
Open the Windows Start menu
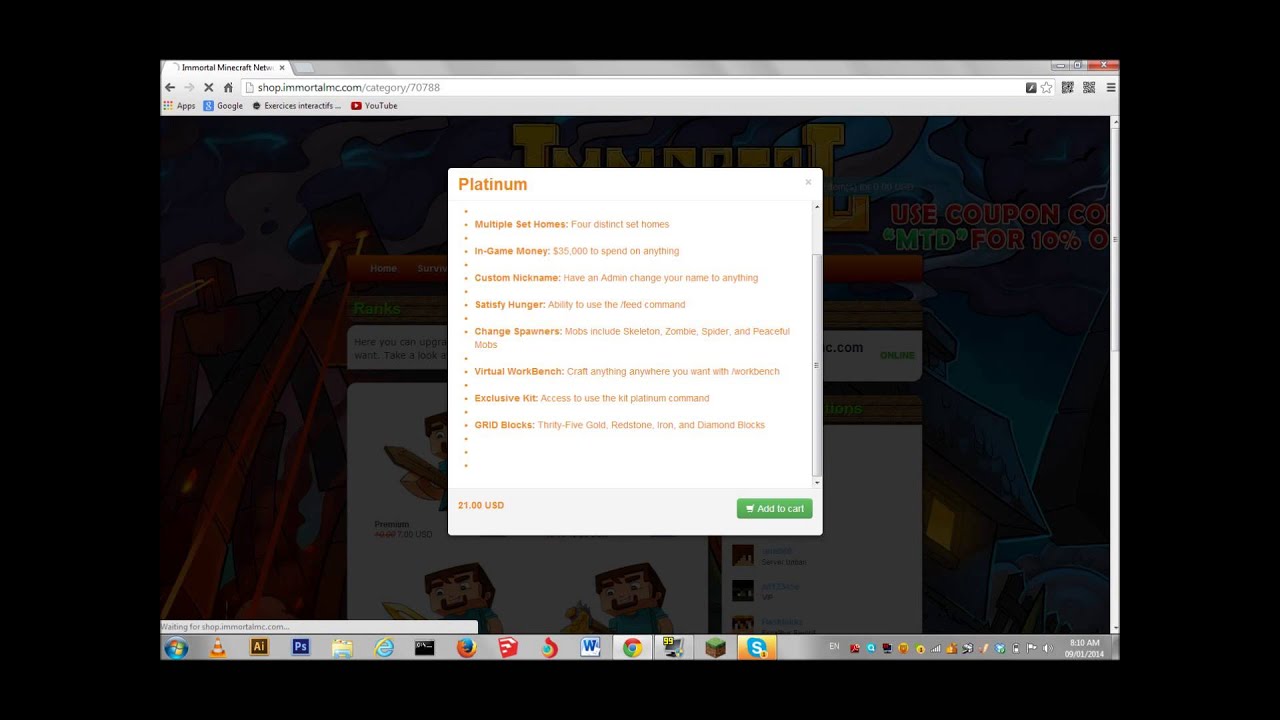[x=176, y=648]
